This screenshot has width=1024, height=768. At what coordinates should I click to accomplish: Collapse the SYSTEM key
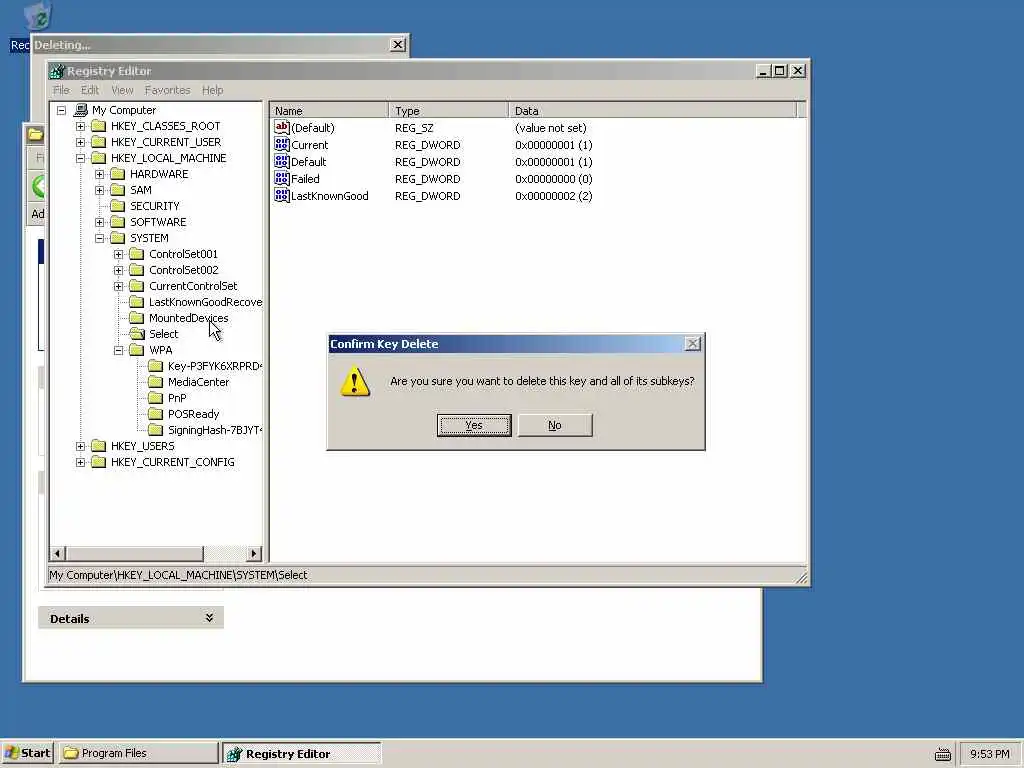point(99,238)
